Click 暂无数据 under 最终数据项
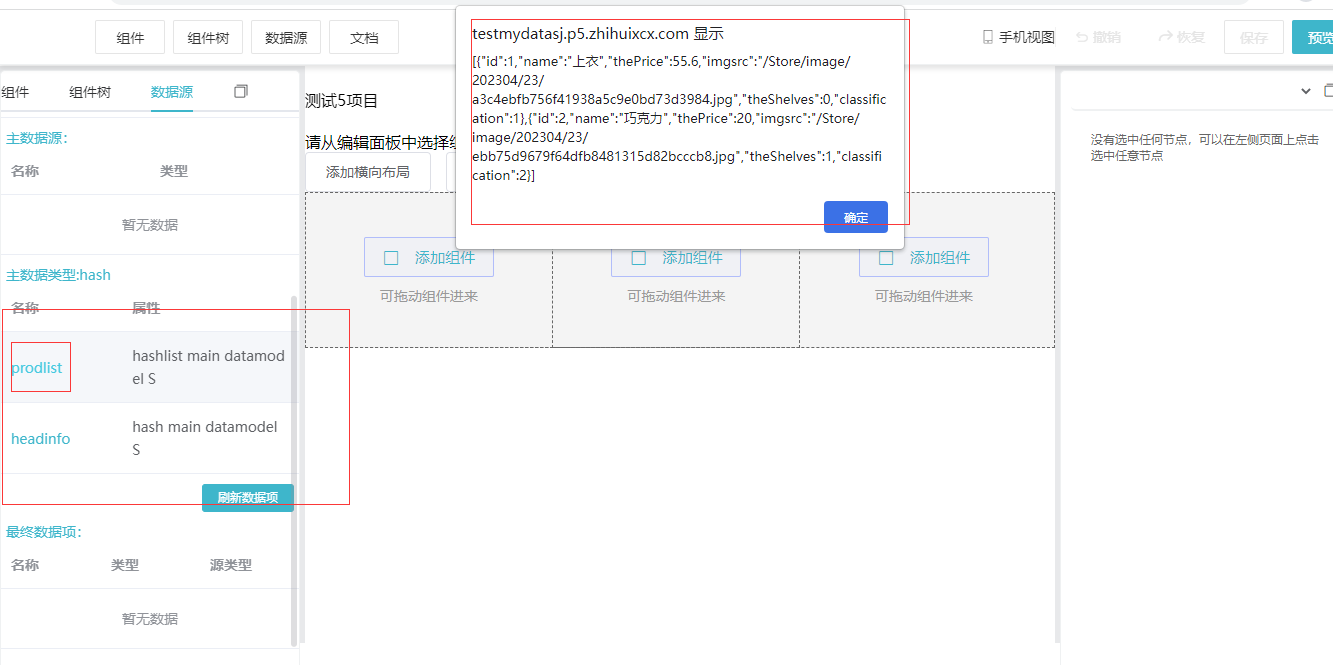 (x=150, y=619)
